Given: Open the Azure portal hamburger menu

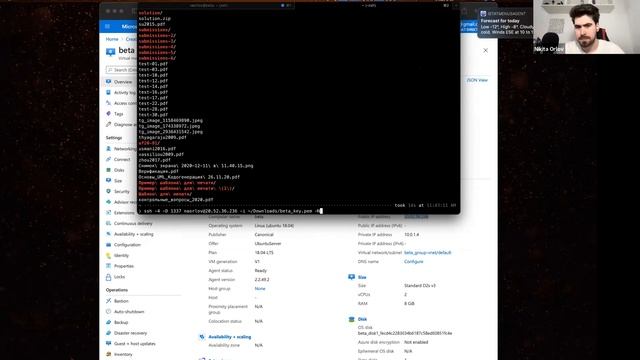Looking at the screenshot, I should point(107,27).
